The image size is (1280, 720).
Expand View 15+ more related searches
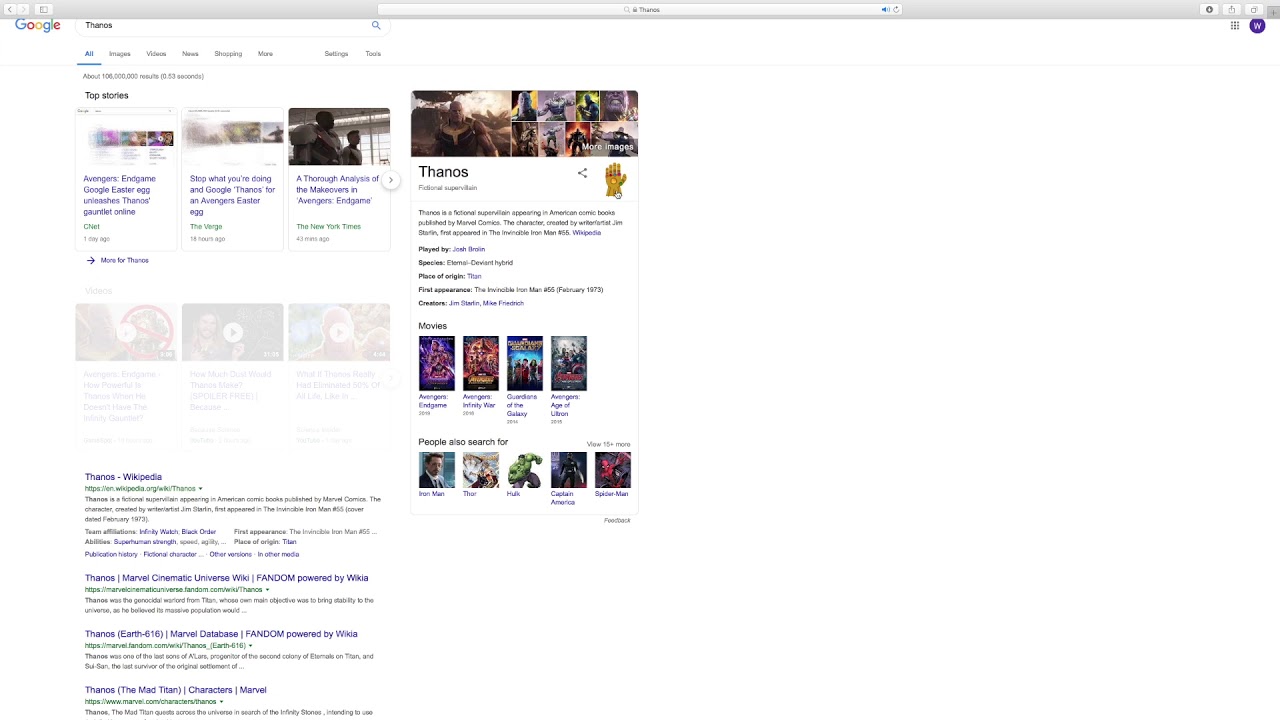[608, 444]
